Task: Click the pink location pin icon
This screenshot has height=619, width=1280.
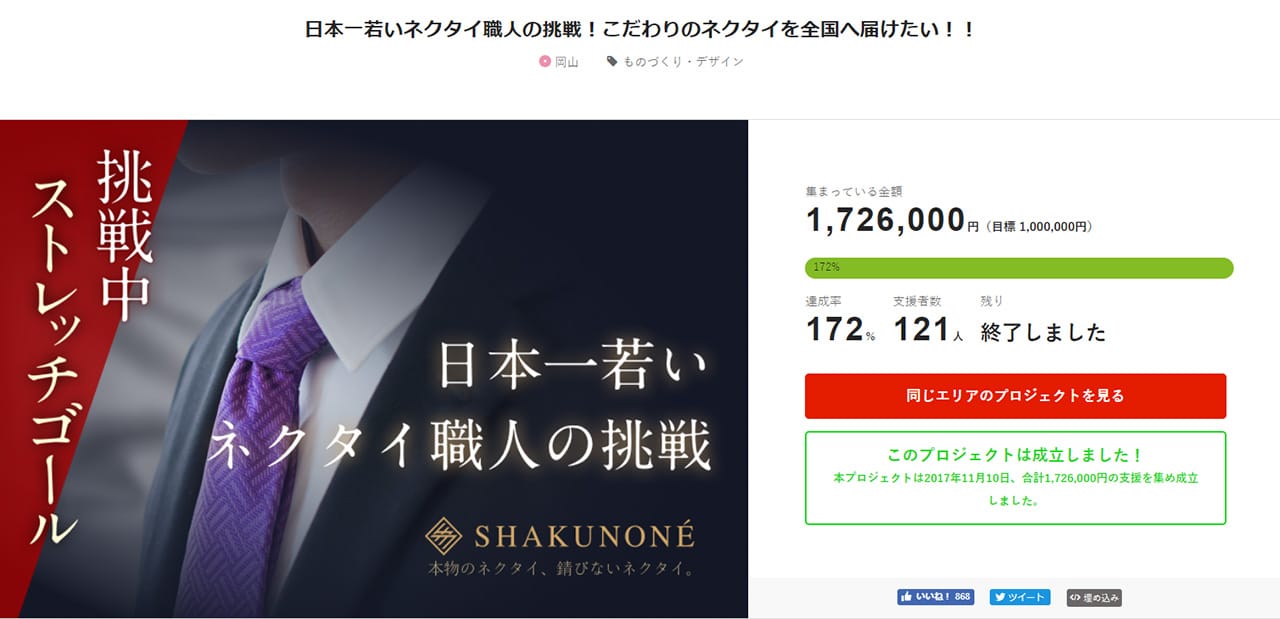Action: pyautogui.click(x=545, y=61)
